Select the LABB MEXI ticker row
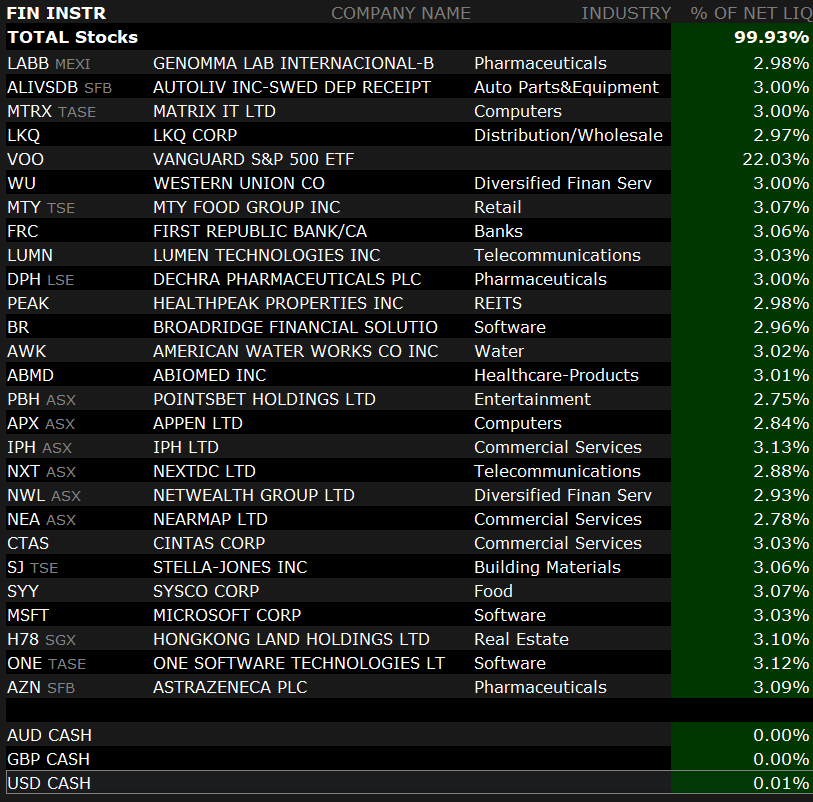The height and width of the screenshot is (802, 813). tap(409, 63)
